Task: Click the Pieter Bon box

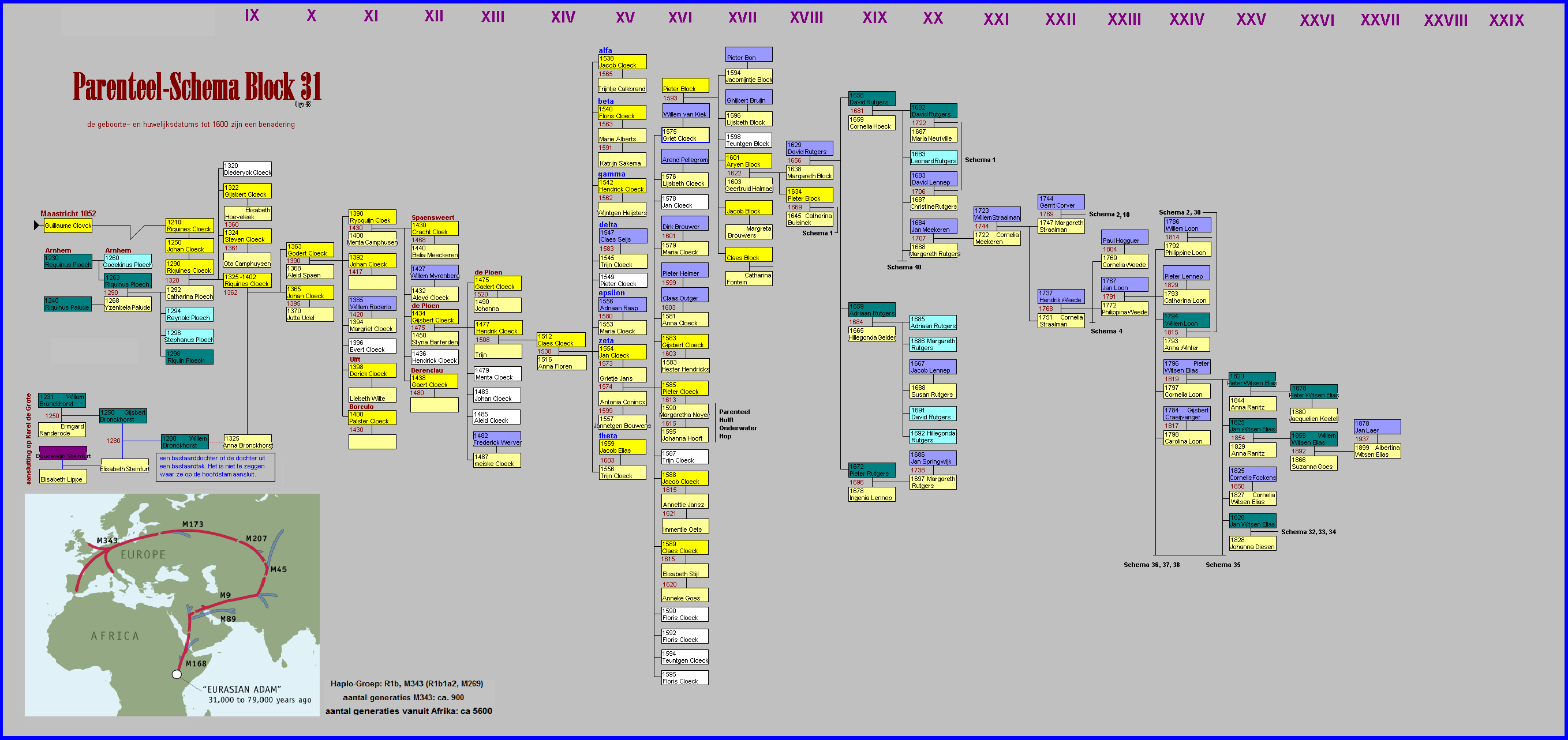Action: click(749, 54)
